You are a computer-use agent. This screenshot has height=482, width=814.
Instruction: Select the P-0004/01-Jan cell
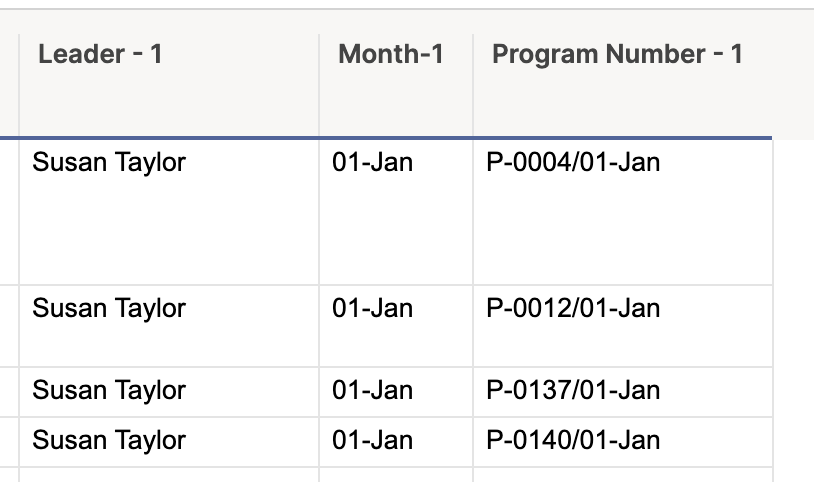pos(622,212)
